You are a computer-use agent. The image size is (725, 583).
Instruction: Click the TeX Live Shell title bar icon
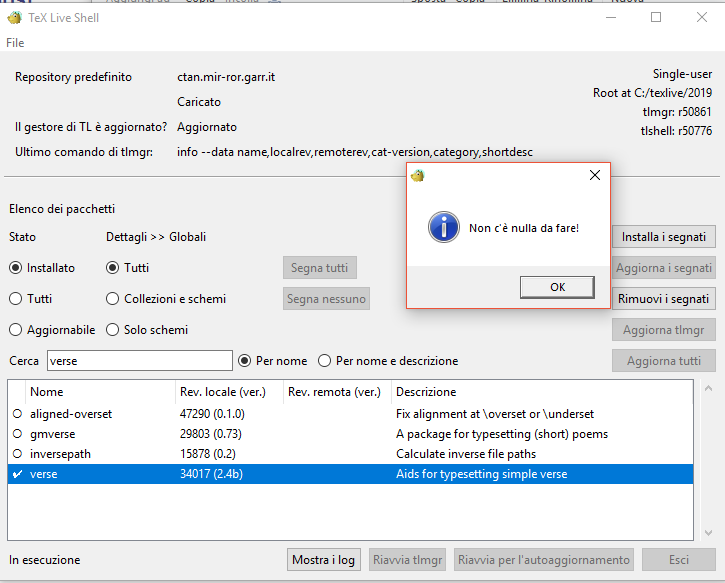15,18
